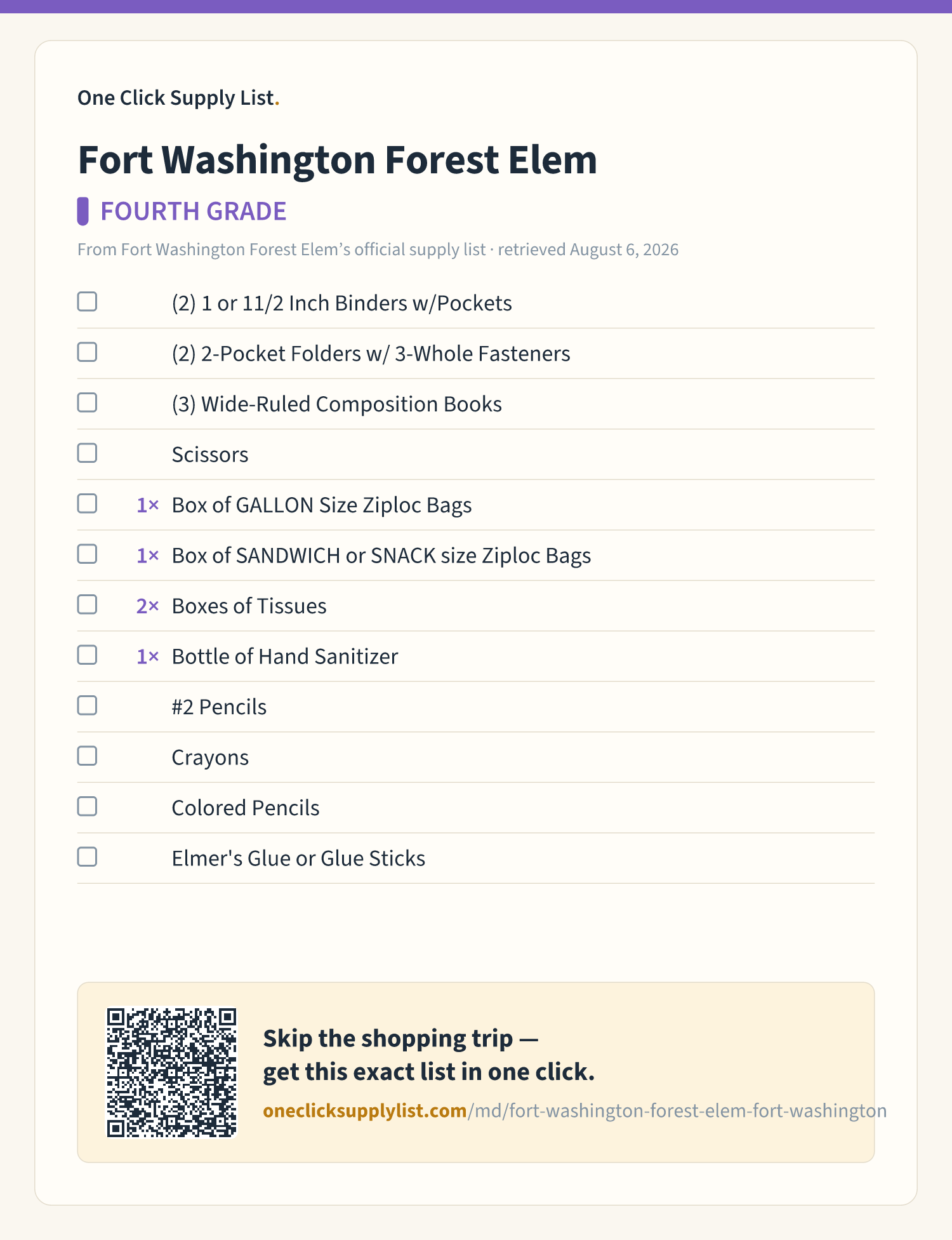Viewport: 952px width, 1240px height.
Task: Check the Crayons checkbox
Action: point(87,756)
